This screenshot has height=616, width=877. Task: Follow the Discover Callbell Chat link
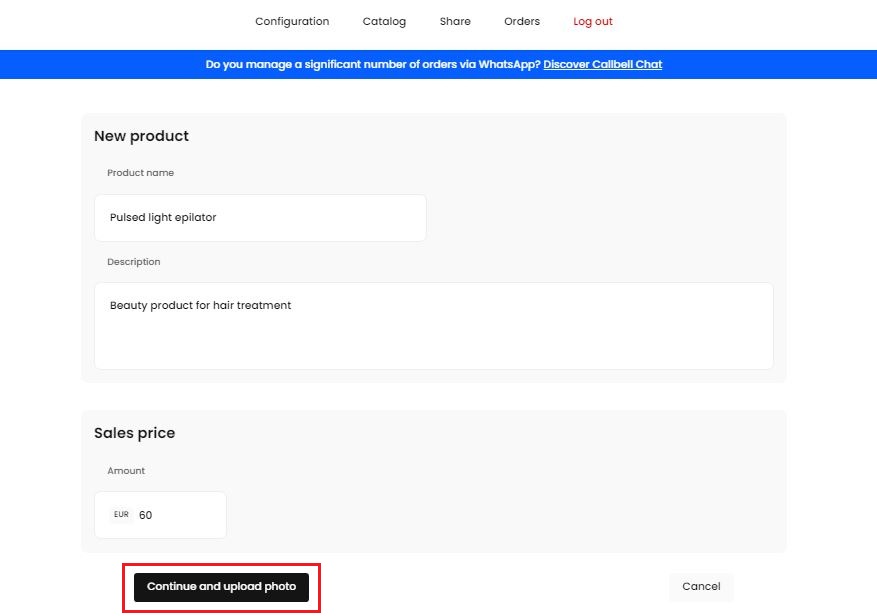pos(603,65)
